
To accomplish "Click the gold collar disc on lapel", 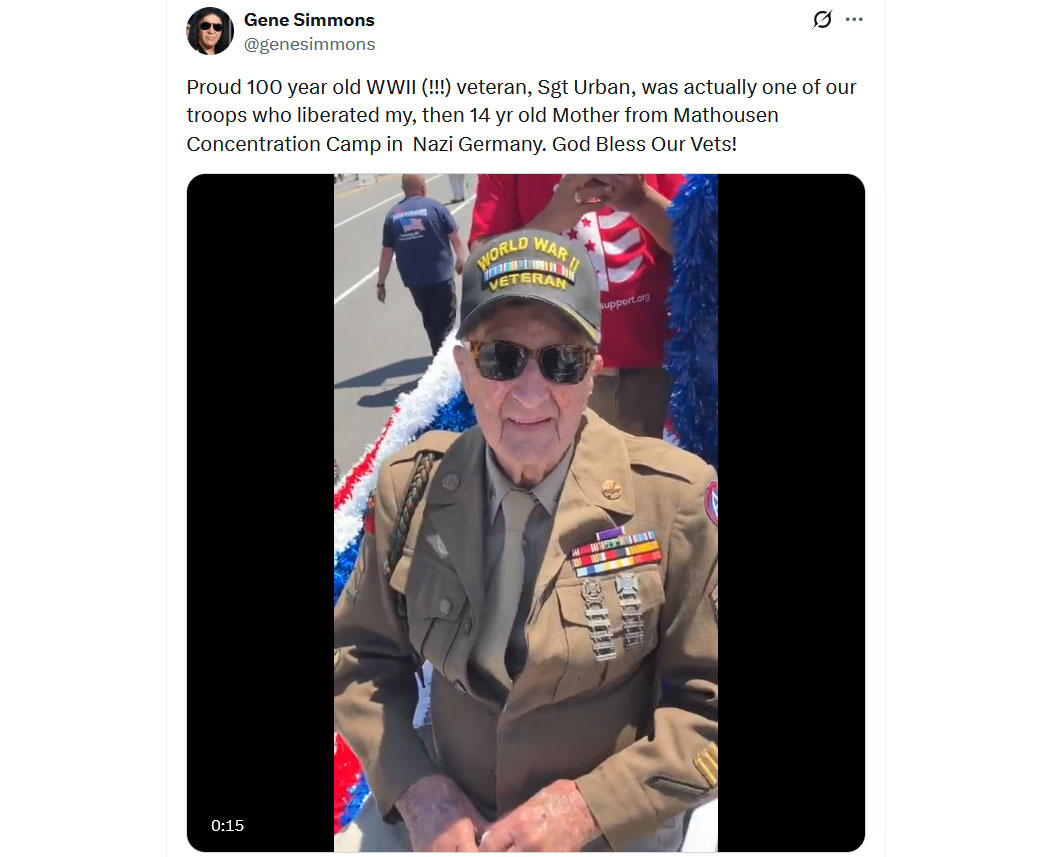I will pos(611,489).
